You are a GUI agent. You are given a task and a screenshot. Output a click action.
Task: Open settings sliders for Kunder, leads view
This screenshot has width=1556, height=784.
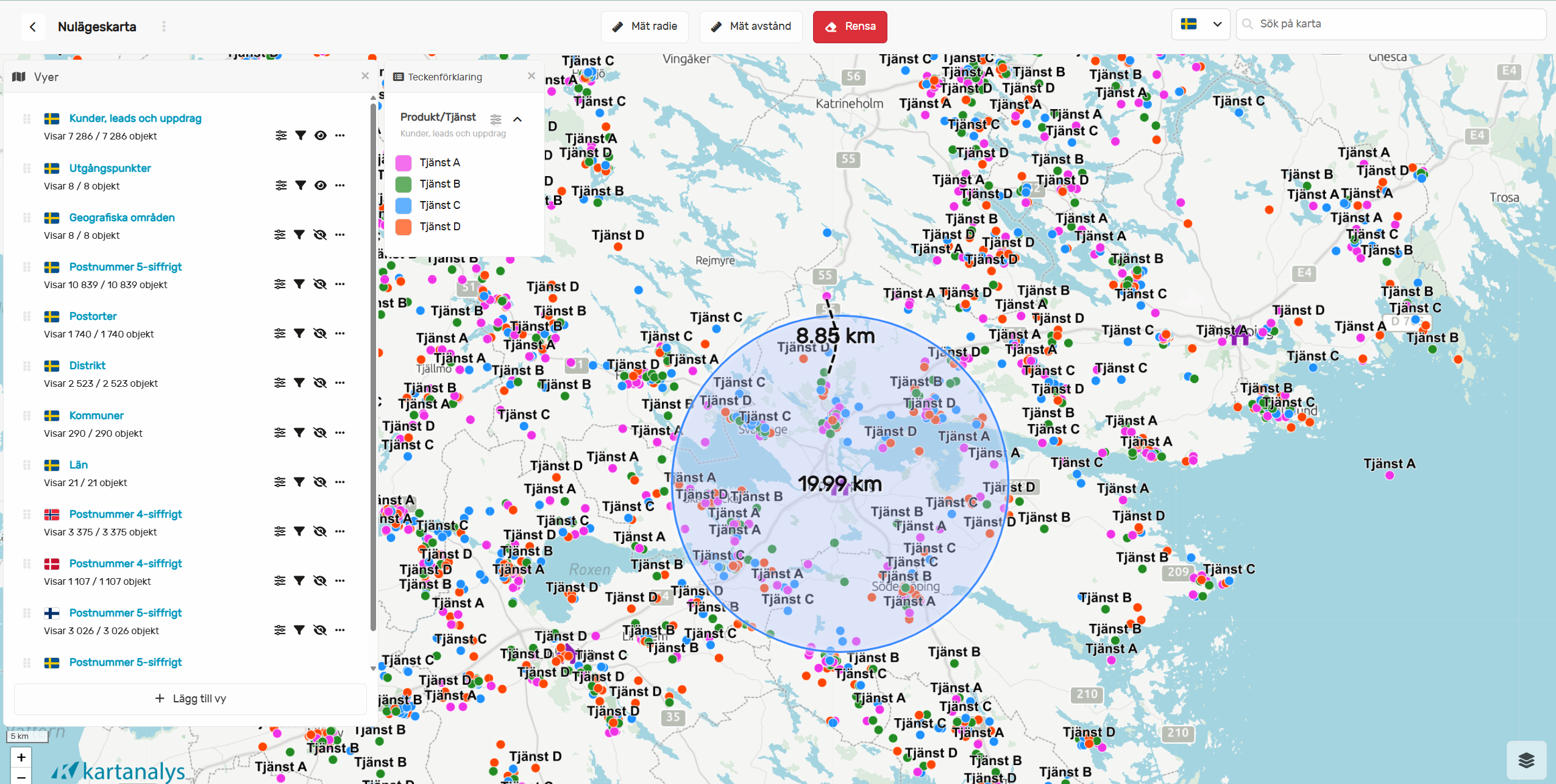point(280,135)
